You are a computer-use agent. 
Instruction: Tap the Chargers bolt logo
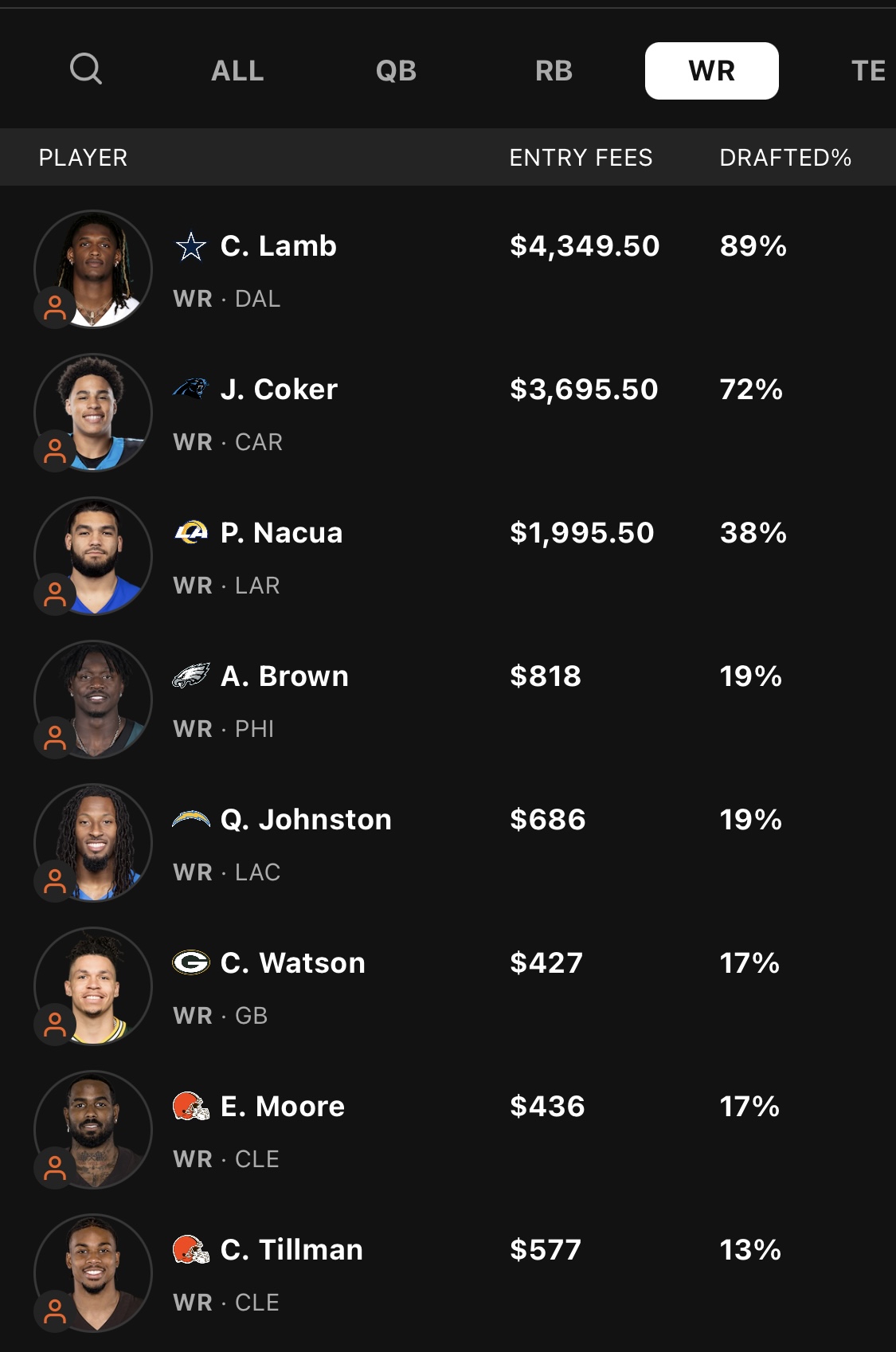coord(191,818)
